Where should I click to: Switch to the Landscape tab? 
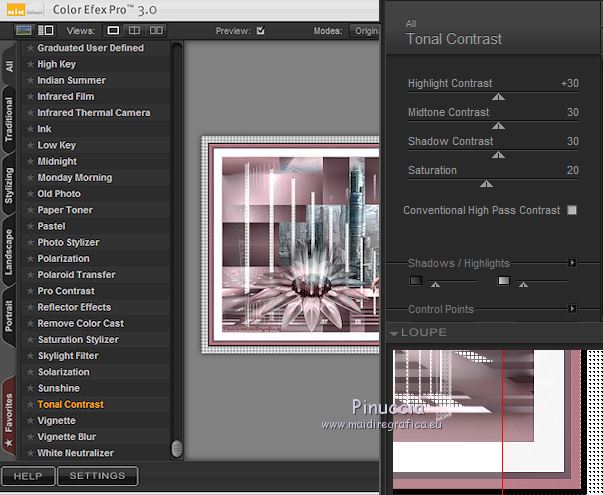(9, 252)
